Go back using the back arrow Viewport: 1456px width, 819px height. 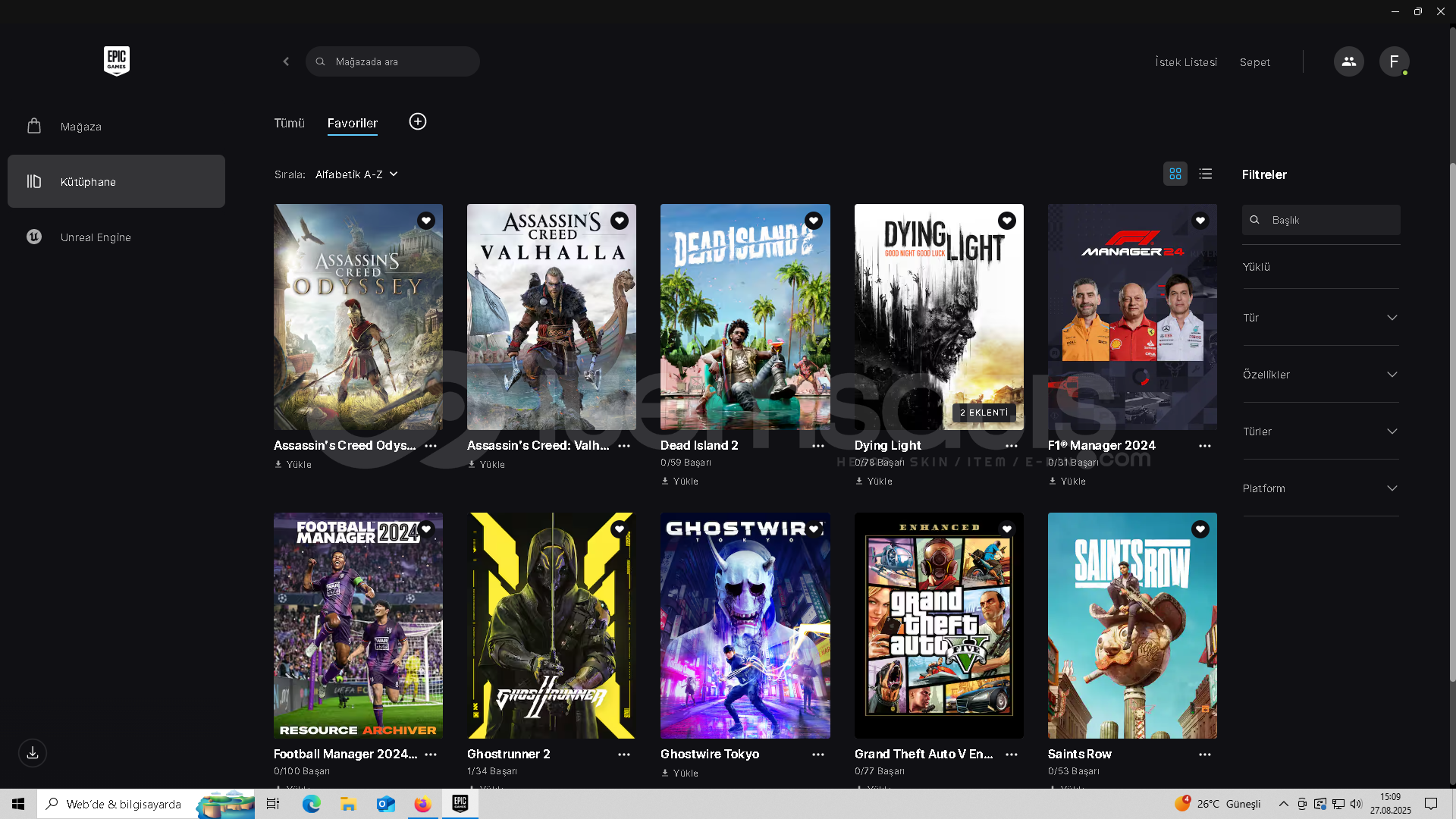(286, 61)
